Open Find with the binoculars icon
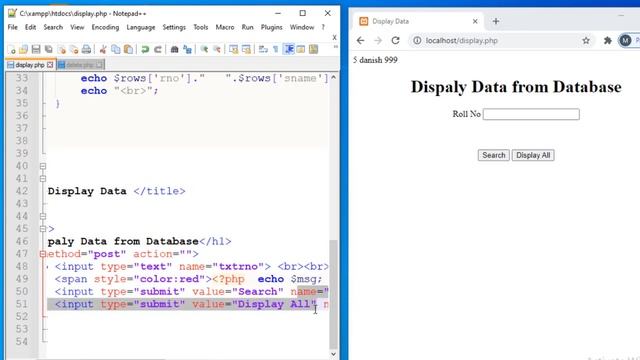The image size is (640, 360). 174,49
